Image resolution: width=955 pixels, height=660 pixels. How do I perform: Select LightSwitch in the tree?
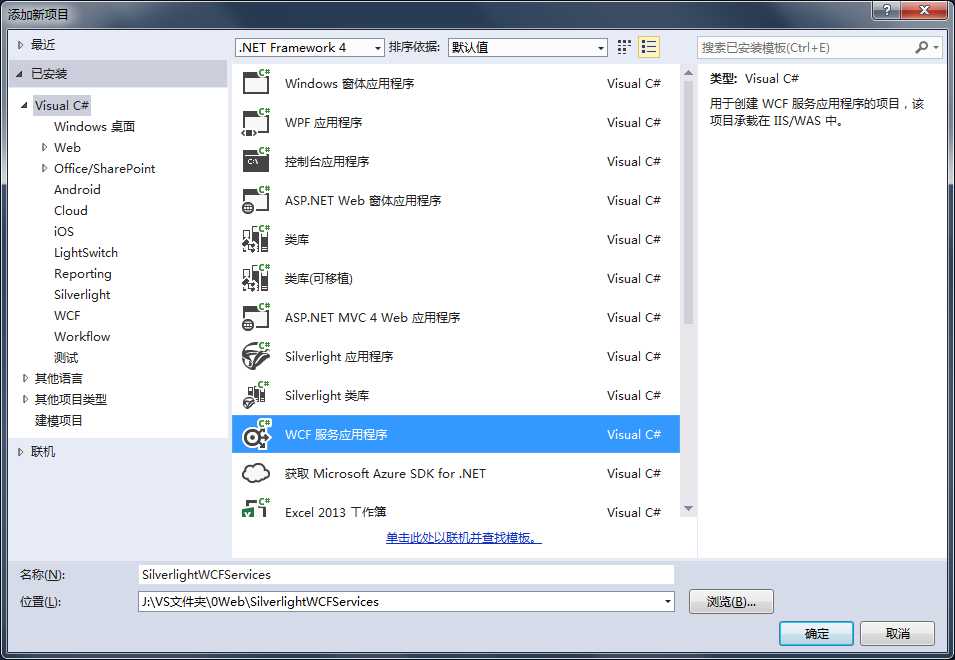coord(86,253)
